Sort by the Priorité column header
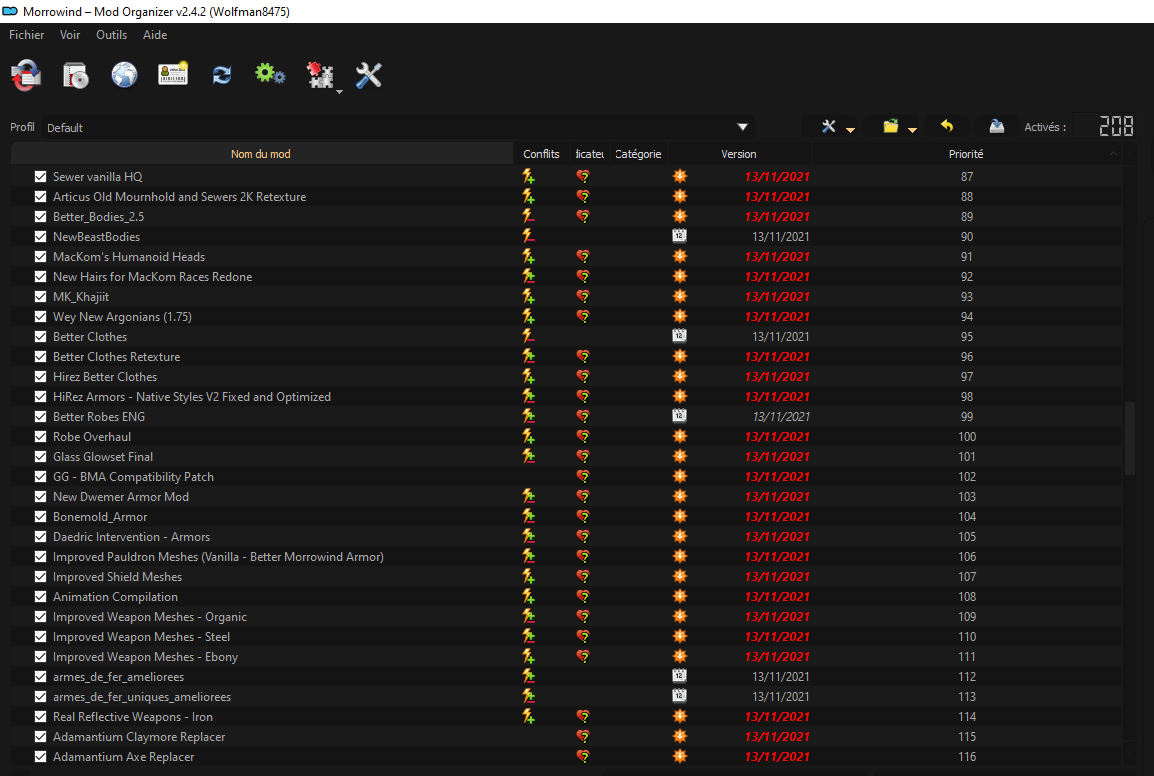Screen dimensions: 1154x776 pyautogui.click(x=965, y=154)
